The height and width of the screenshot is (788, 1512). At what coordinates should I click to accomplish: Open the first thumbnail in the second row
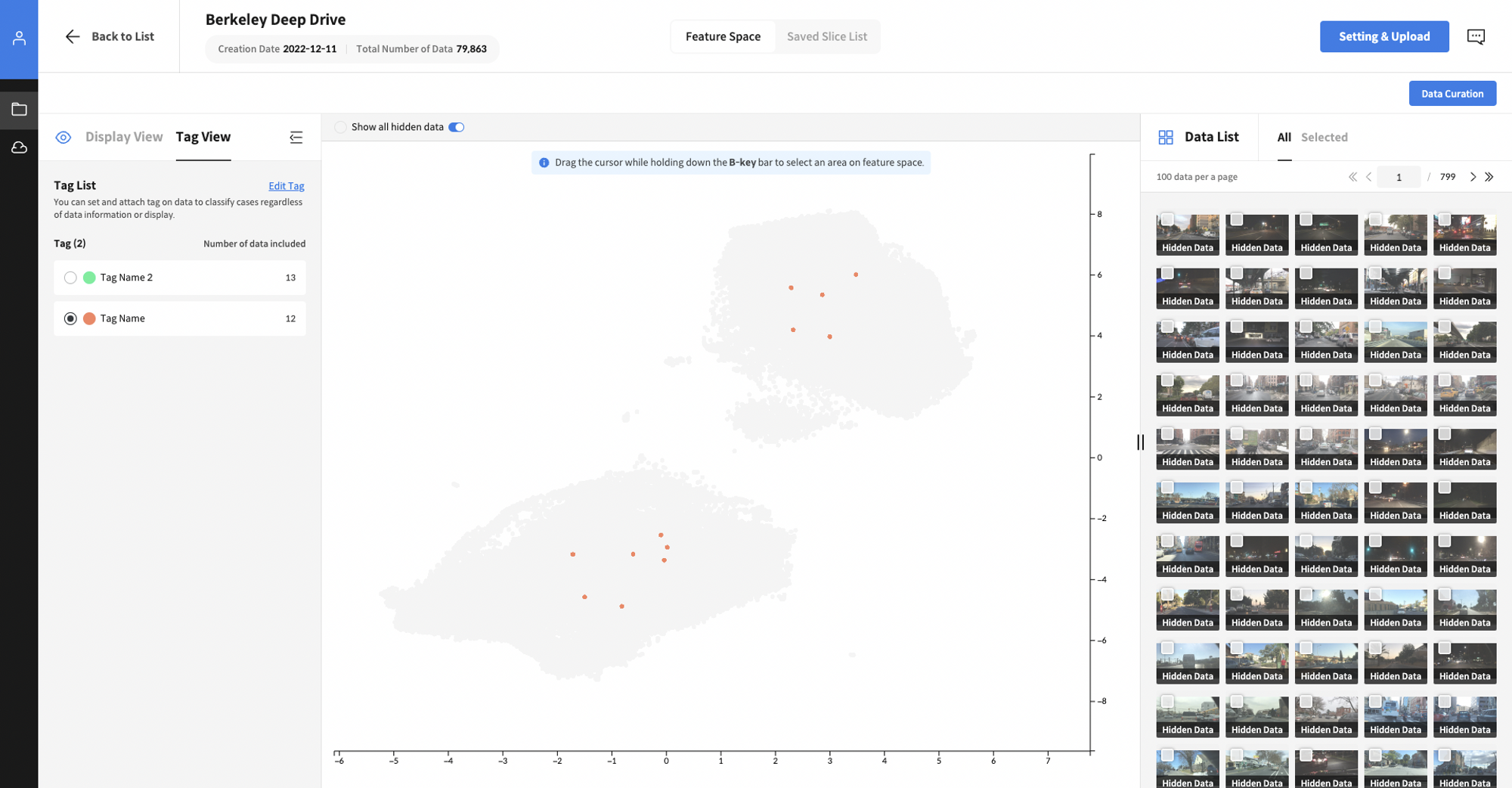pos(1188,288)
